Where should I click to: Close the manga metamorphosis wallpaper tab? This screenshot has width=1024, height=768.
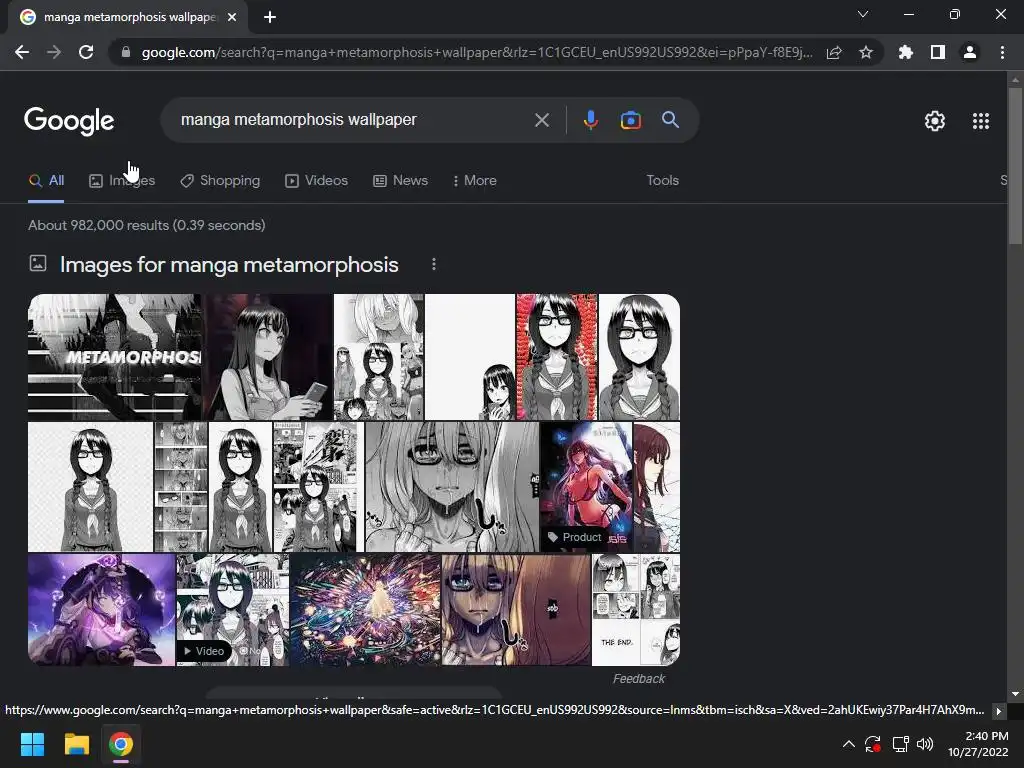pos(232,17)
